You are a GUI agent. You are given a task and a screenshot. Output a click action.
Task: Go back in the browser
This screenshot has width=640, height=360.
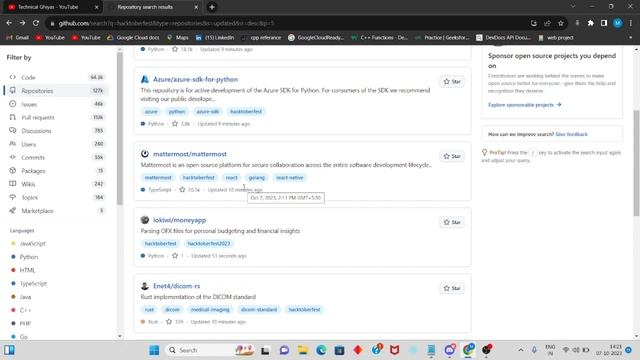(9, 23)
